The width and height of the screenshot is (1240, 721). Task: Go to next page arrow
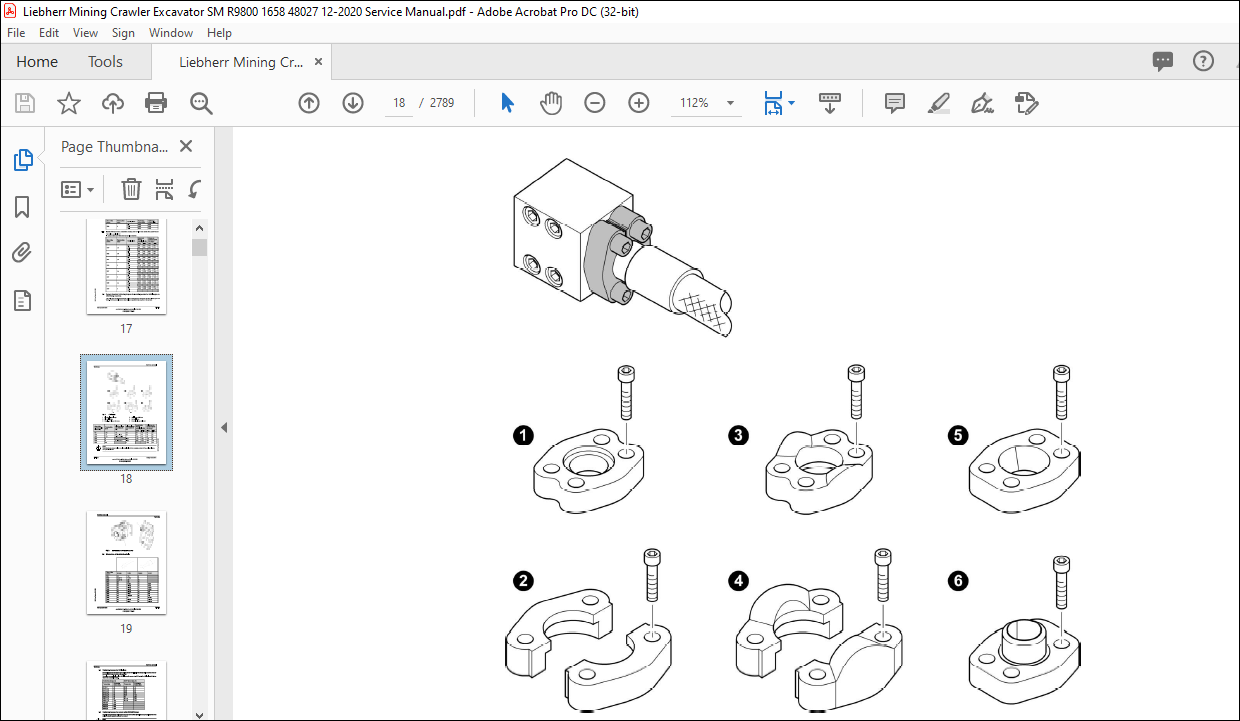[353, 103]
